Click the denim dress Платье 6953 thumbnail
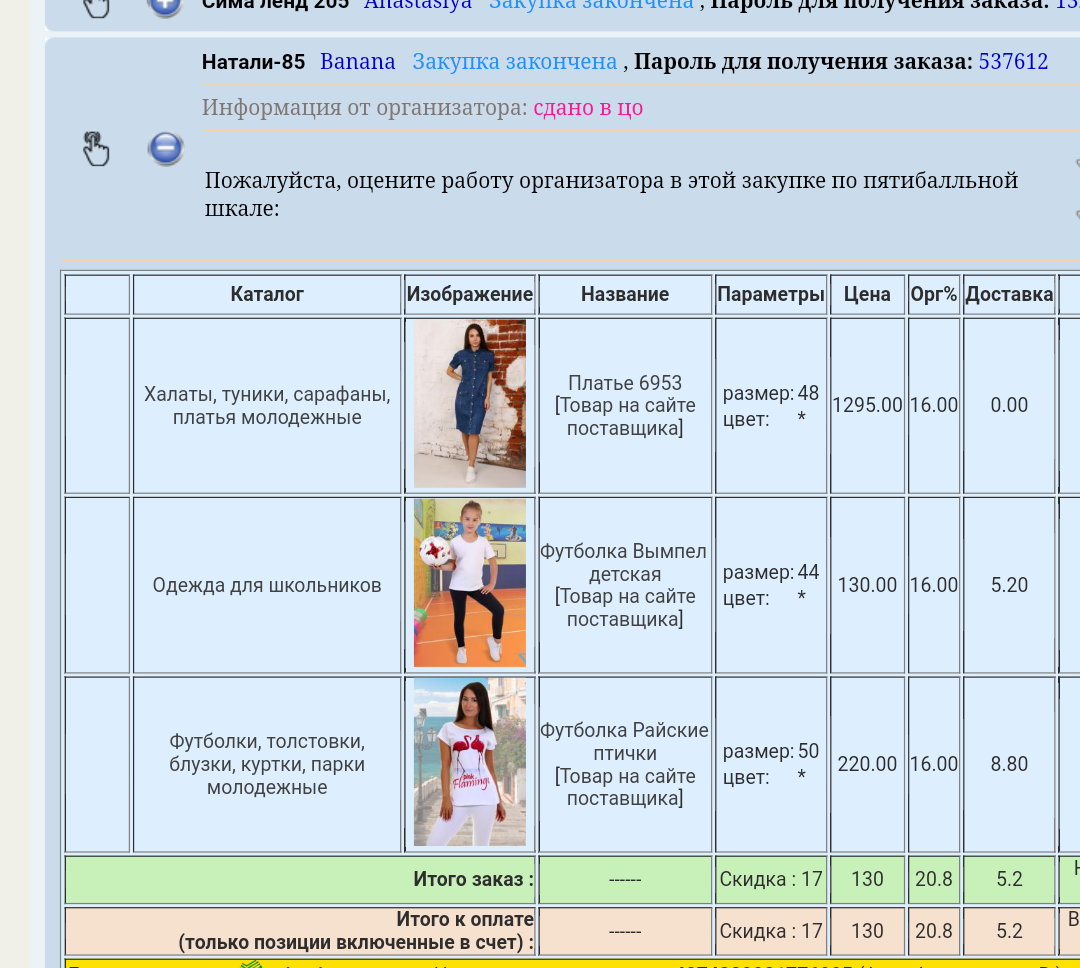 tap(469, 403)
